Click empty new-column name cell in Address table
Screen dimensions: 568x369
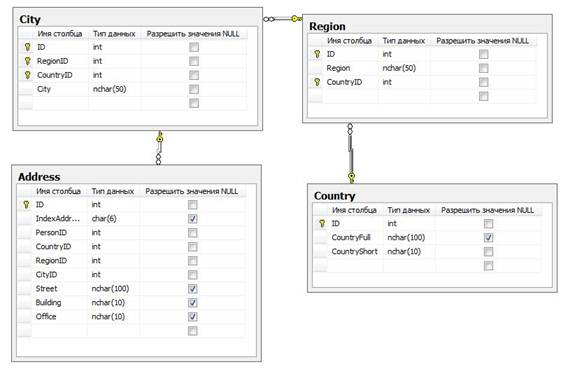click(x=59, y=331)
